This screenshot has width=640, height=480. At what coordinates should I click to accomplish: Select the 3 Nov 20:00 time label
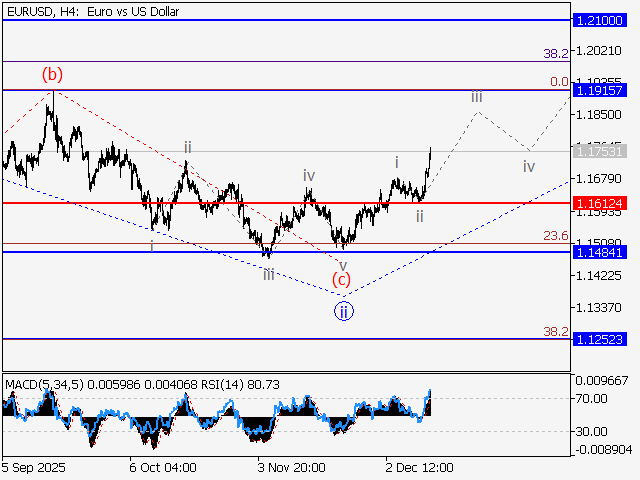pos(291,467)
